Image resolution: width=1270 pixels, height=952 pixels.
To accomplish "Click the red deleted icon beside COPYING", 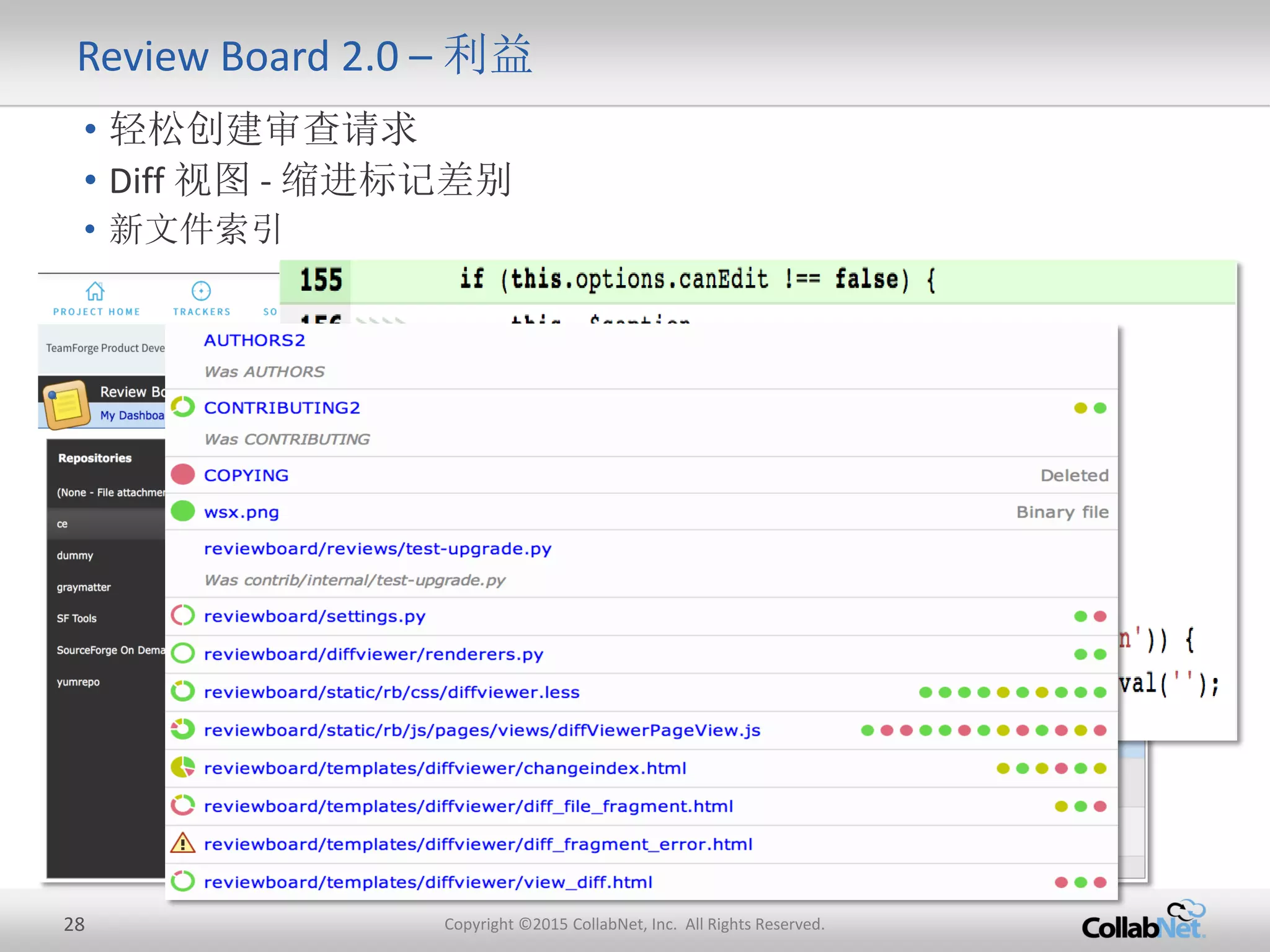I will click(x=183, y=475).
